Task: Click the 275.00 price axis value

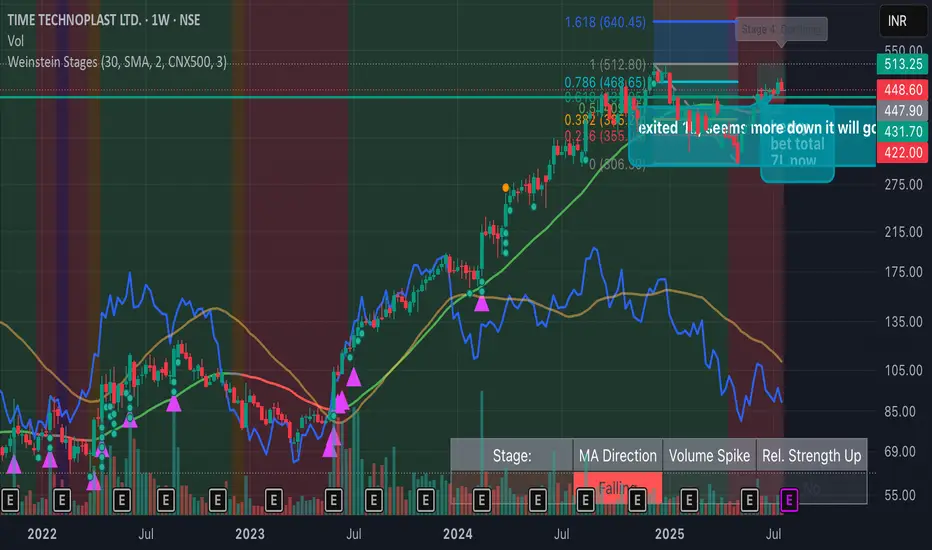Action: pyautogui.click(x=903, y=185)
